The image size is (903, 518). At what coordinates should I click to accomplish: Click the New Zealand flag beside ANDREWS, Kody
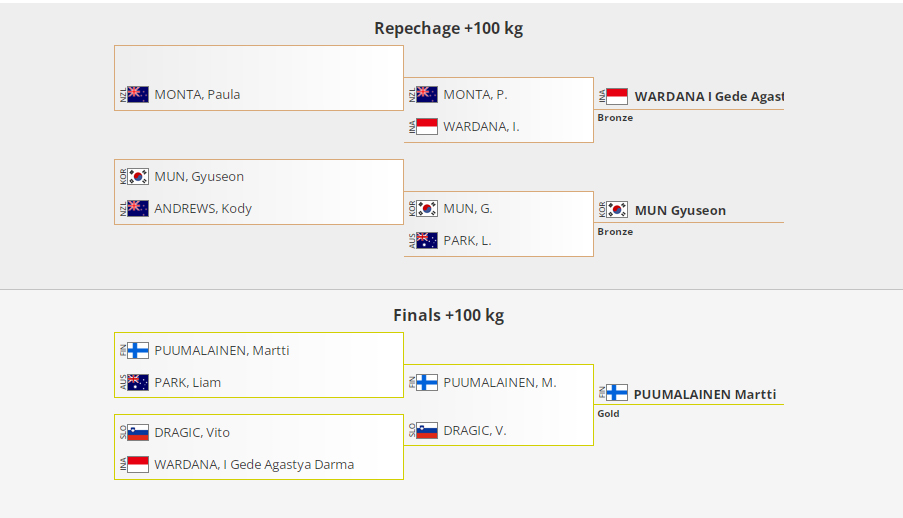tap(138, 209)
